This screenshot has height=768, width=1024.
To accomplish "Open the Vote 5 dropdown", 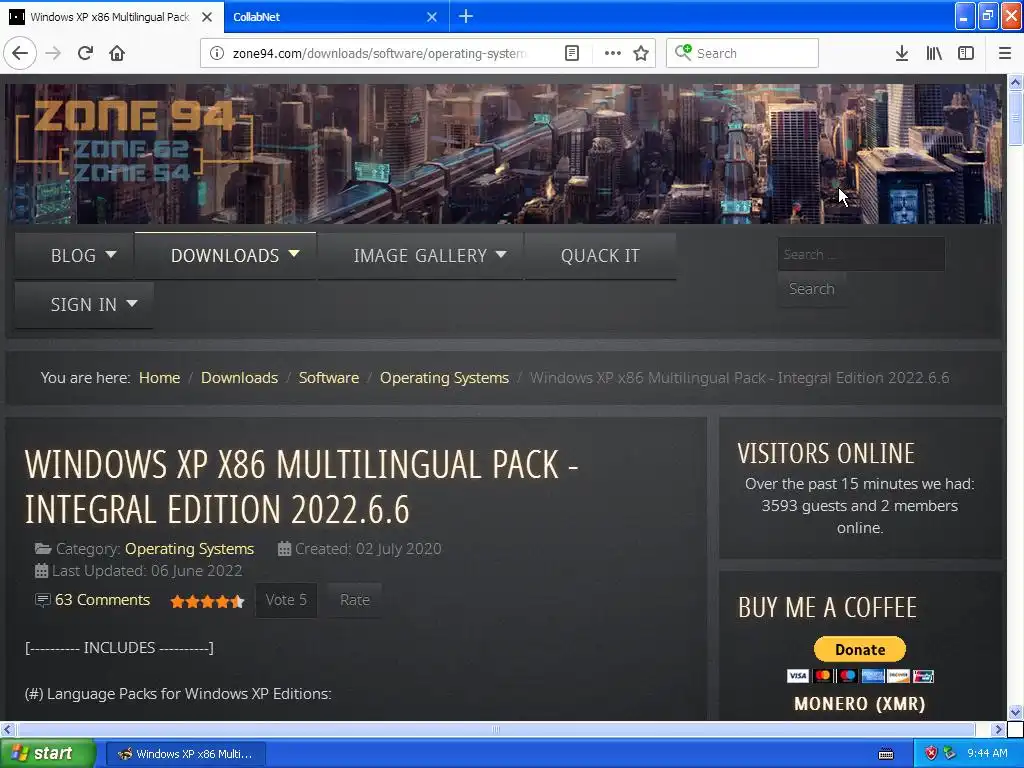I will click(285, 600).
